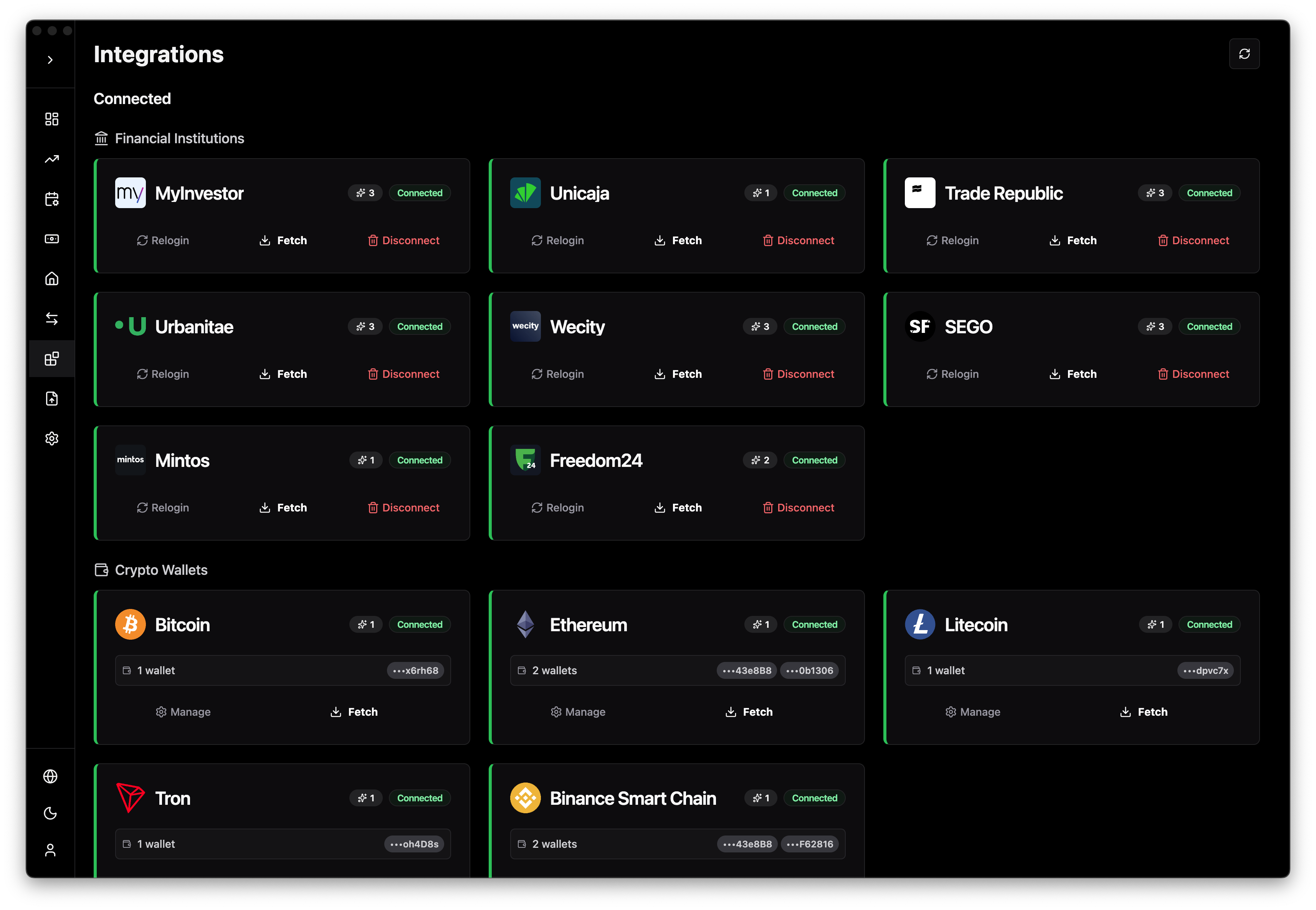Click the 2 wallets label on Binance
Image resolution: width=1316 pixels, height=910 pixels.
555,844
